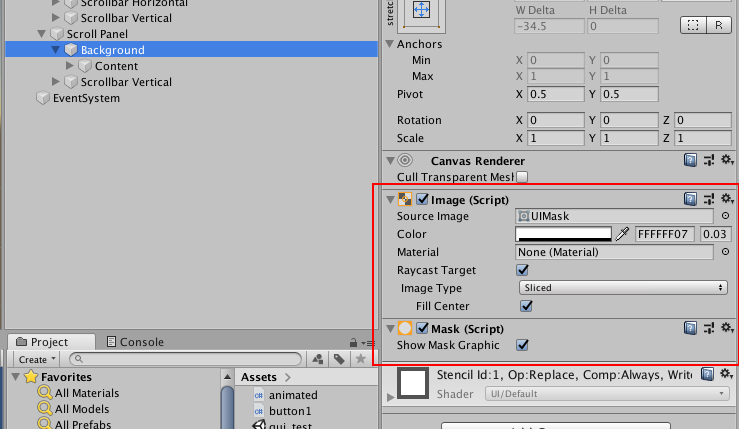Click the save search star icon

point(361,359)
